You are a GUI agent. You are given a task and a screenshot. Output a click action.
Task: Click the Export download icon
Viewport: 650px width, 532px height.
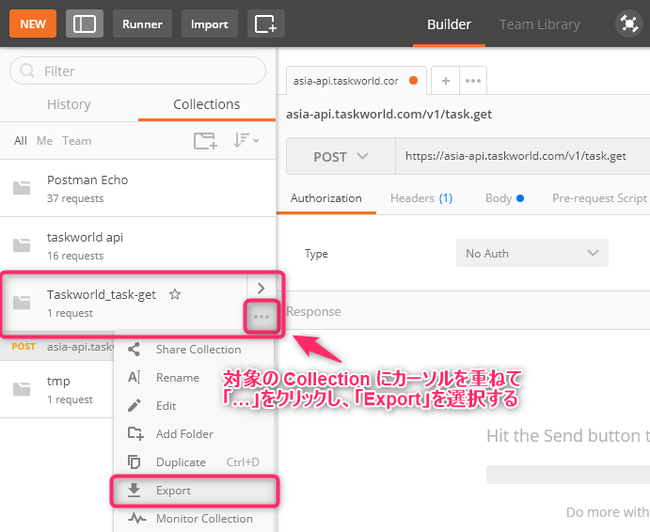click(134, 490)
